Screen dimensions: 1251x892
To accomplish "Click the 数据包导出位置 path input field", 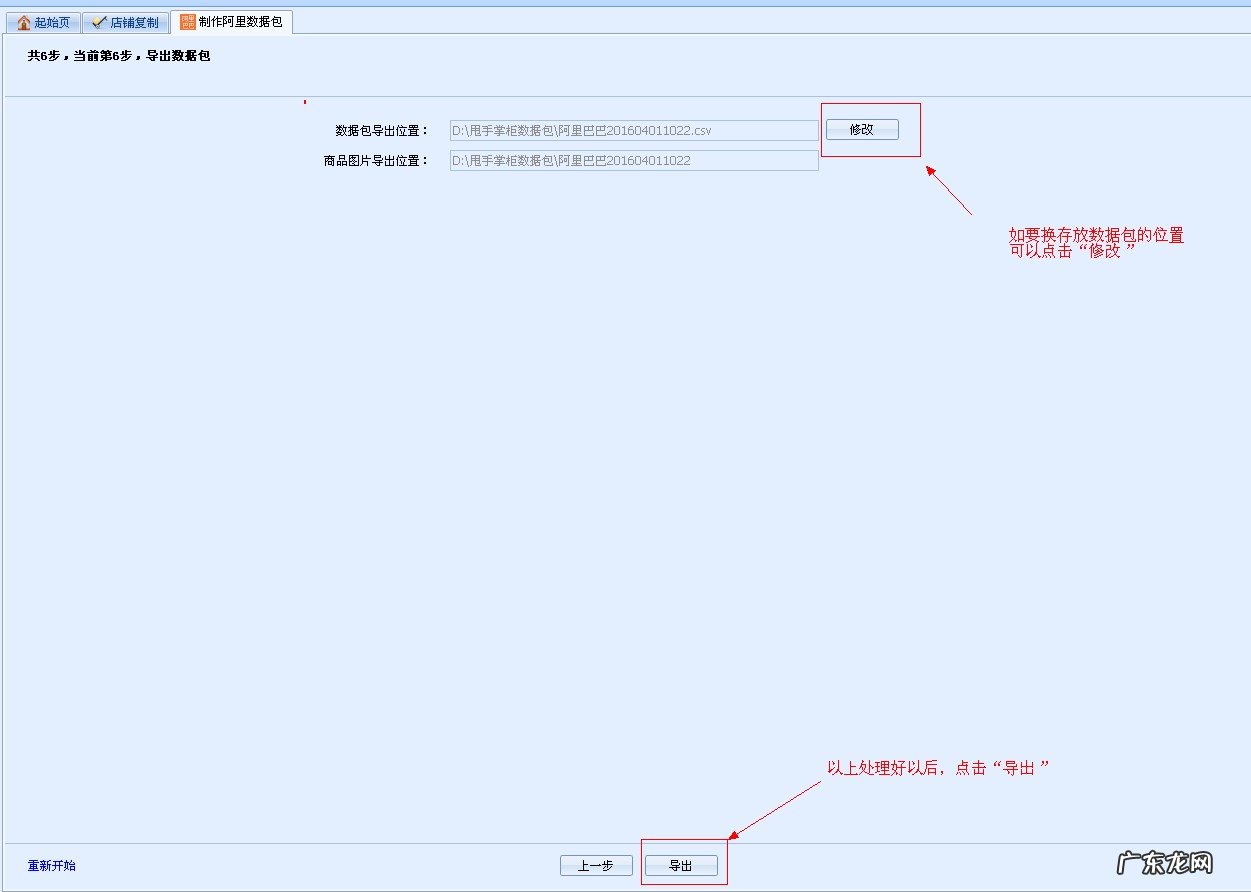I will tap(633, 130).
